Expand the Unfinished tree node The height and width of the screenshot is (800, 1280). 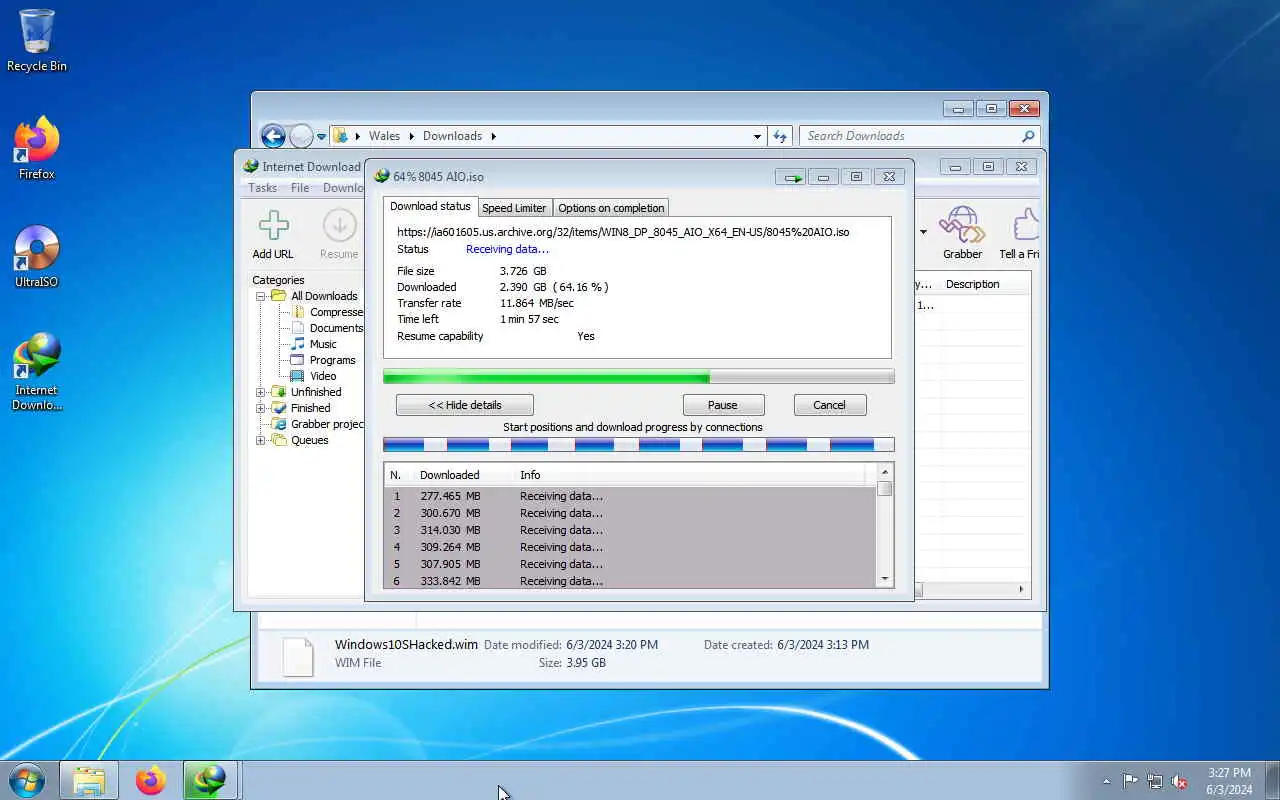point(260,392)
